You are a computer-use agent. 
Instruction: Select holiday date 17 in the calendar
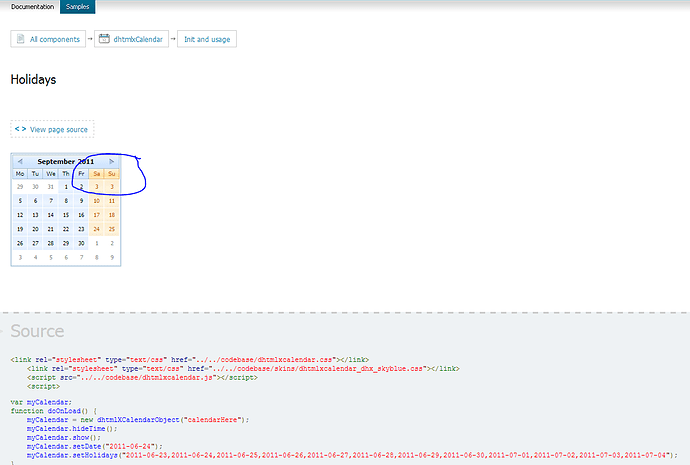coord(96,215)
